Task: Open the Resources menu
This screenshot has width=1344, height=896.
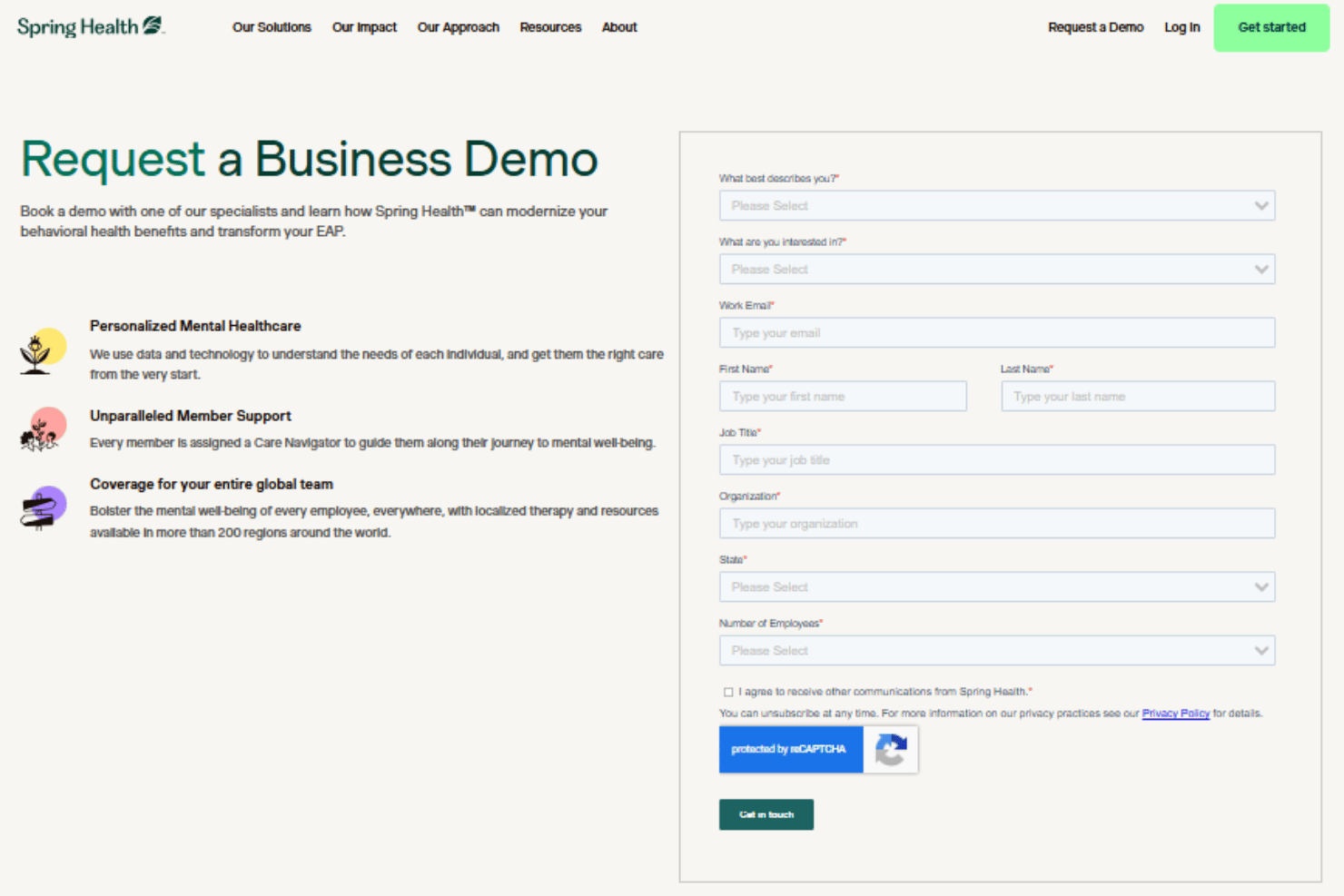Action: tap(550, 27)
